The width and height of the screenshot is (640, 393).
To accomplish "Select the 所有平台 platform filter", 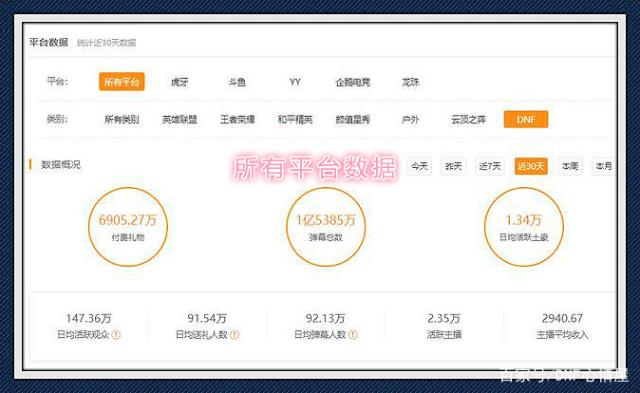I will pos(122,82).
